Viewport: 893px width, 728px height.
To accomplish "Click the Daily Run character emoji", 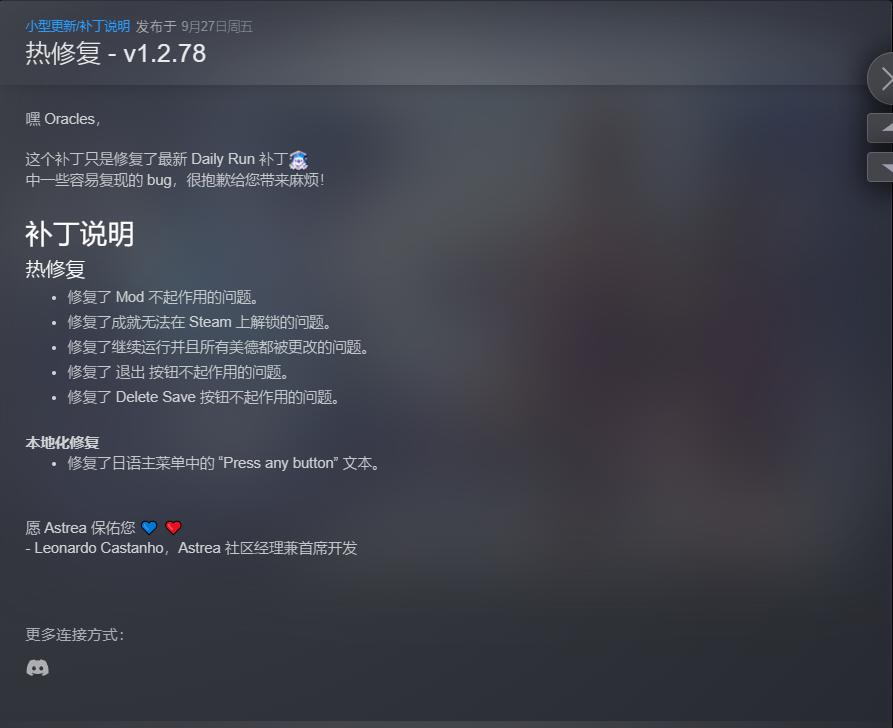I will [x=298, y=159].
